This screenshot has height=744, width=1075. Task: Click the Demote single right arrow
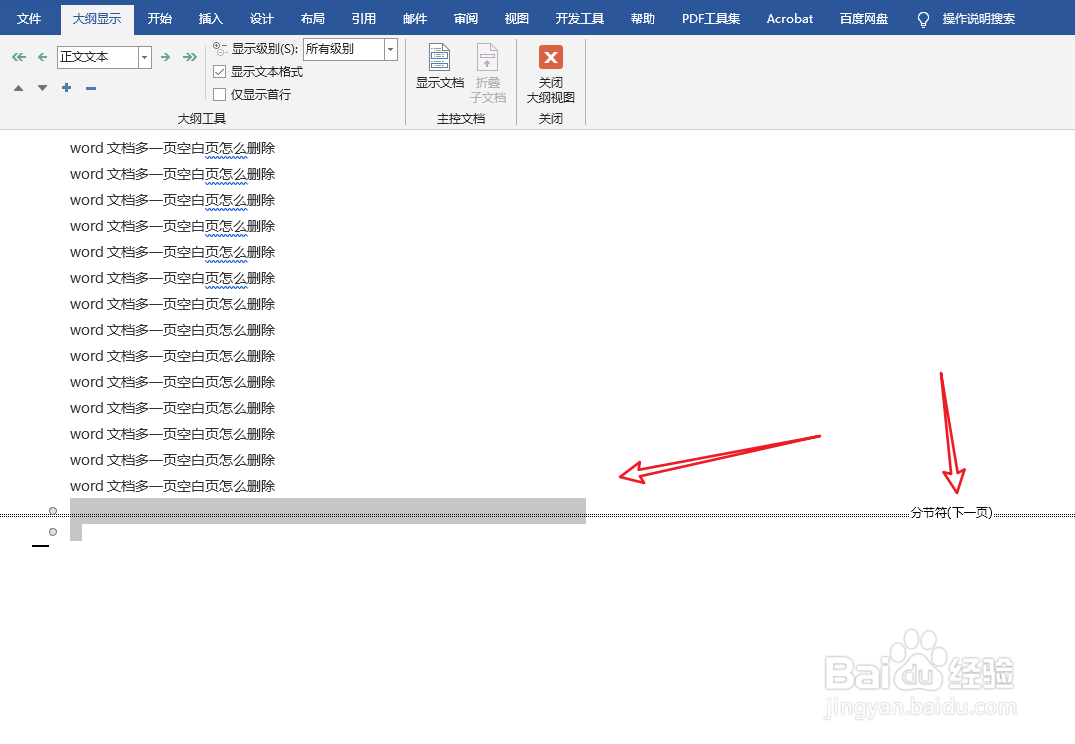(165, 57)
